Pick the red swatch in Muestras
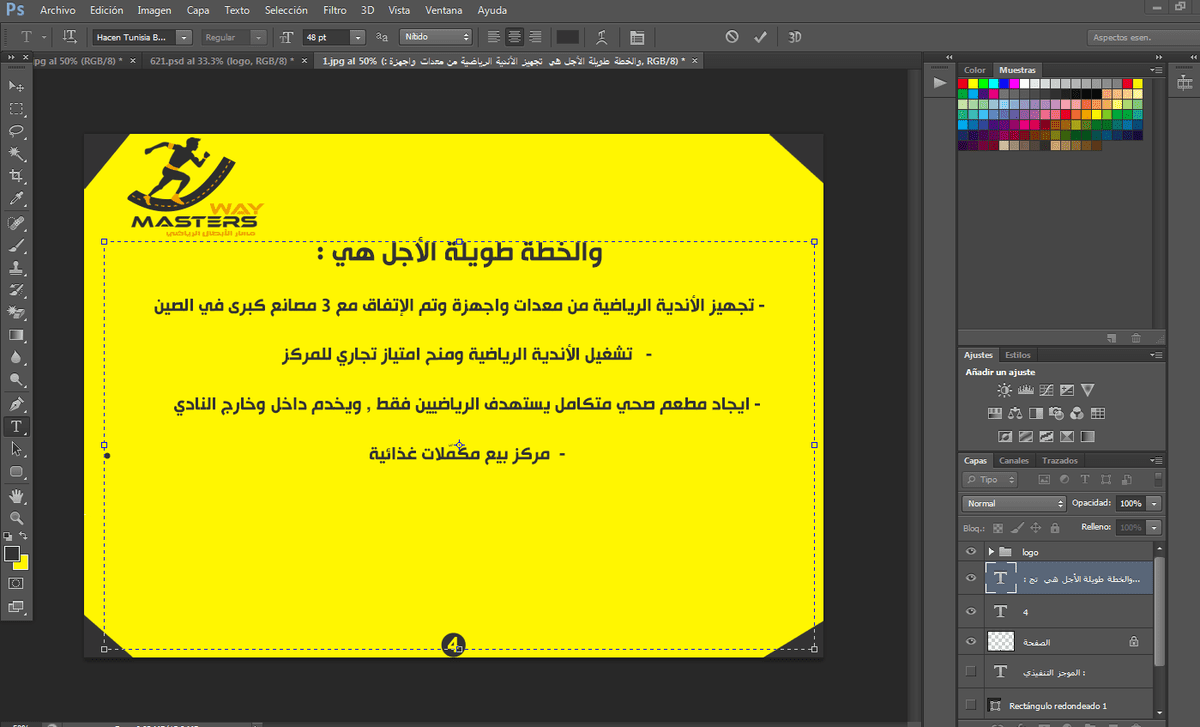The height and width of the screenshot is (727, 1200). click(x=963, y=84)
